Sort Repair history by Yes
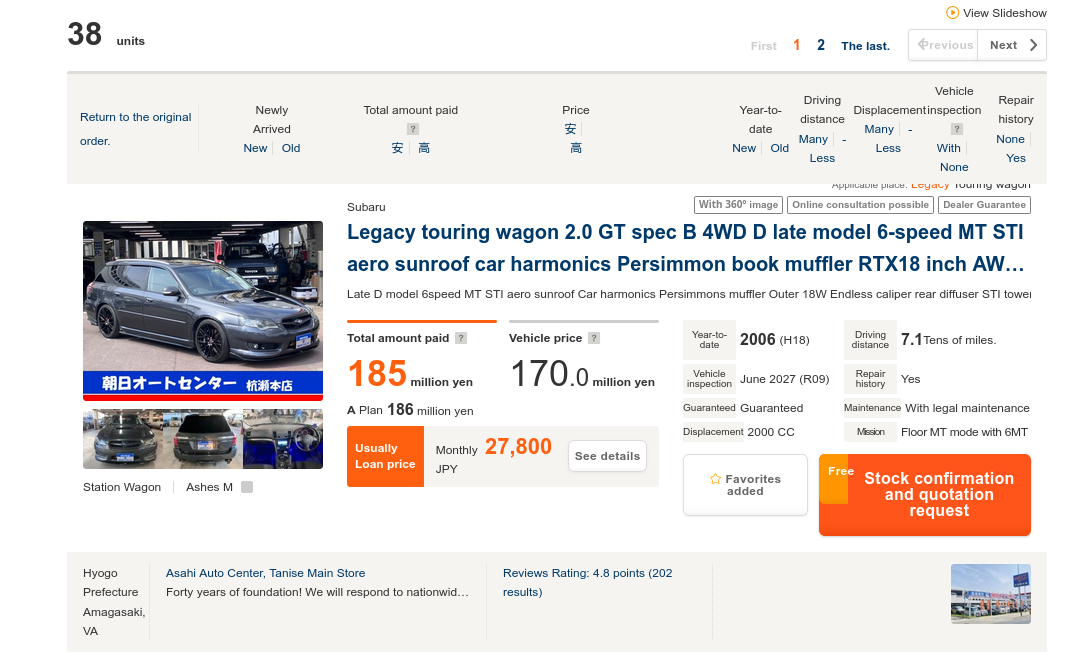1079x665 pixels. [x=1016, y=158]
